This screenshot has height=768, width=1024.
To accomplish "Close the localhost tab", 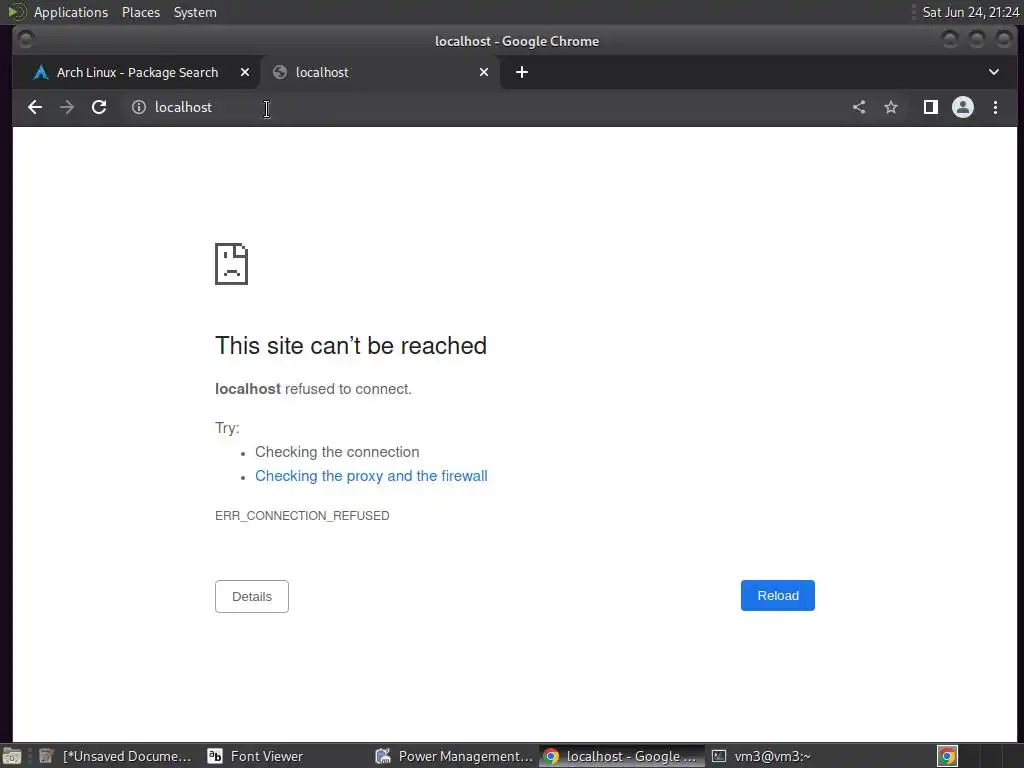I will click(484, 72).
